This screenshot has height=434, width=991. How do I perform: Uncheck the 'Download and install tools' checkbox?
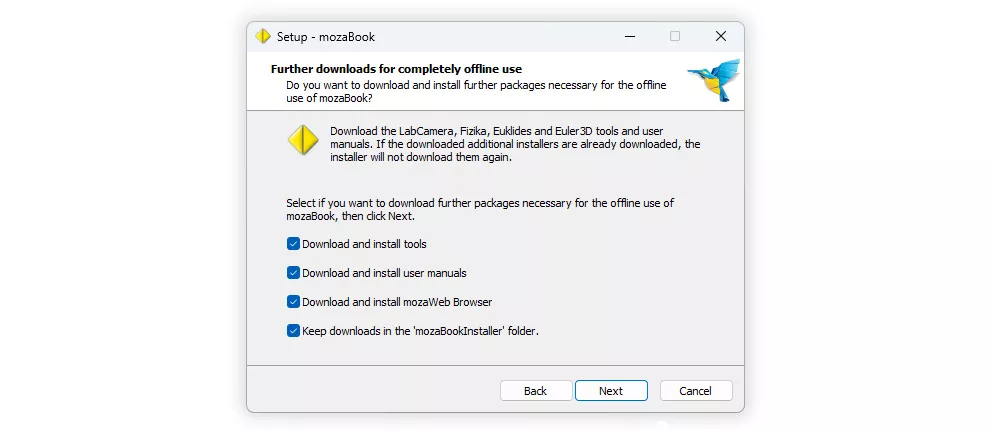pos(293,243)
